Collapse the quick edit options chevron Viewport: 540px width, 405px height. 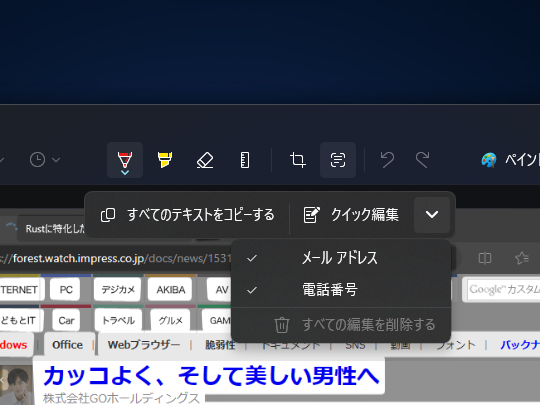click(x=432, y=215)
